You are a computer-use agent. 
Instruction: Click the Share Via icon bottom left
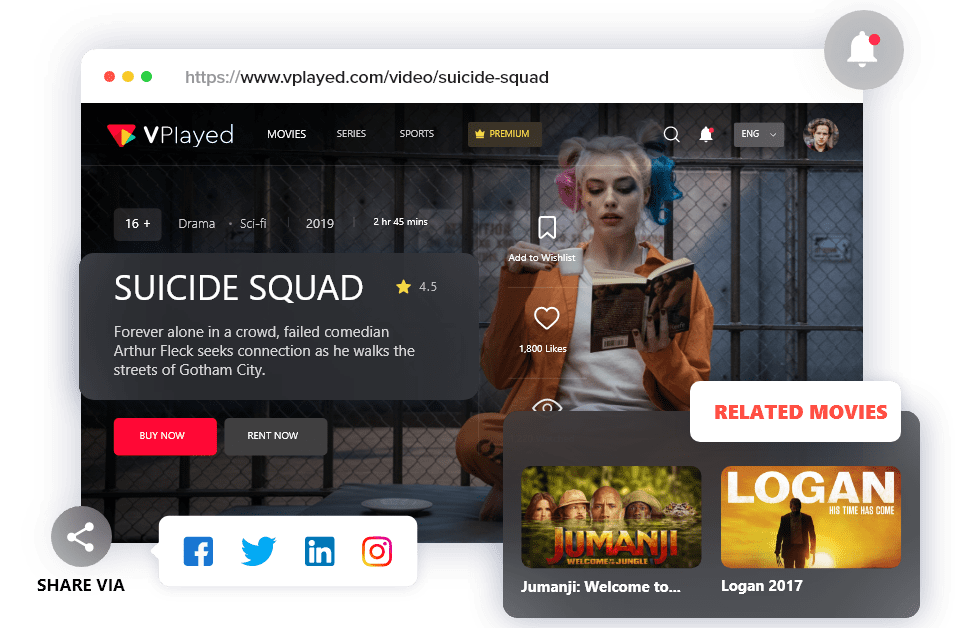[81, 536]
